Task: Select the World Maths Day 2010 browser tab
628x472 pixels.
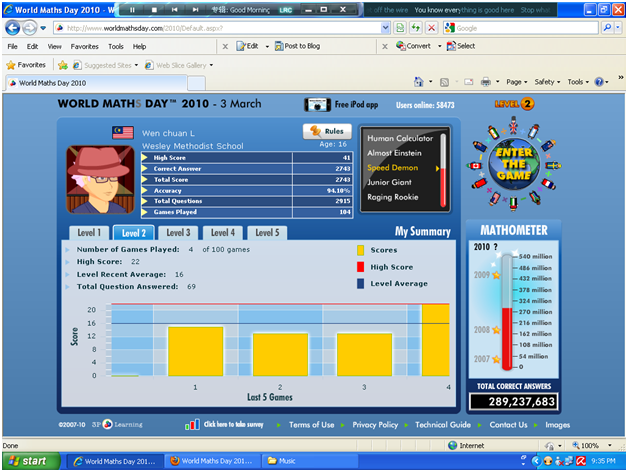Action: point(96,83)
